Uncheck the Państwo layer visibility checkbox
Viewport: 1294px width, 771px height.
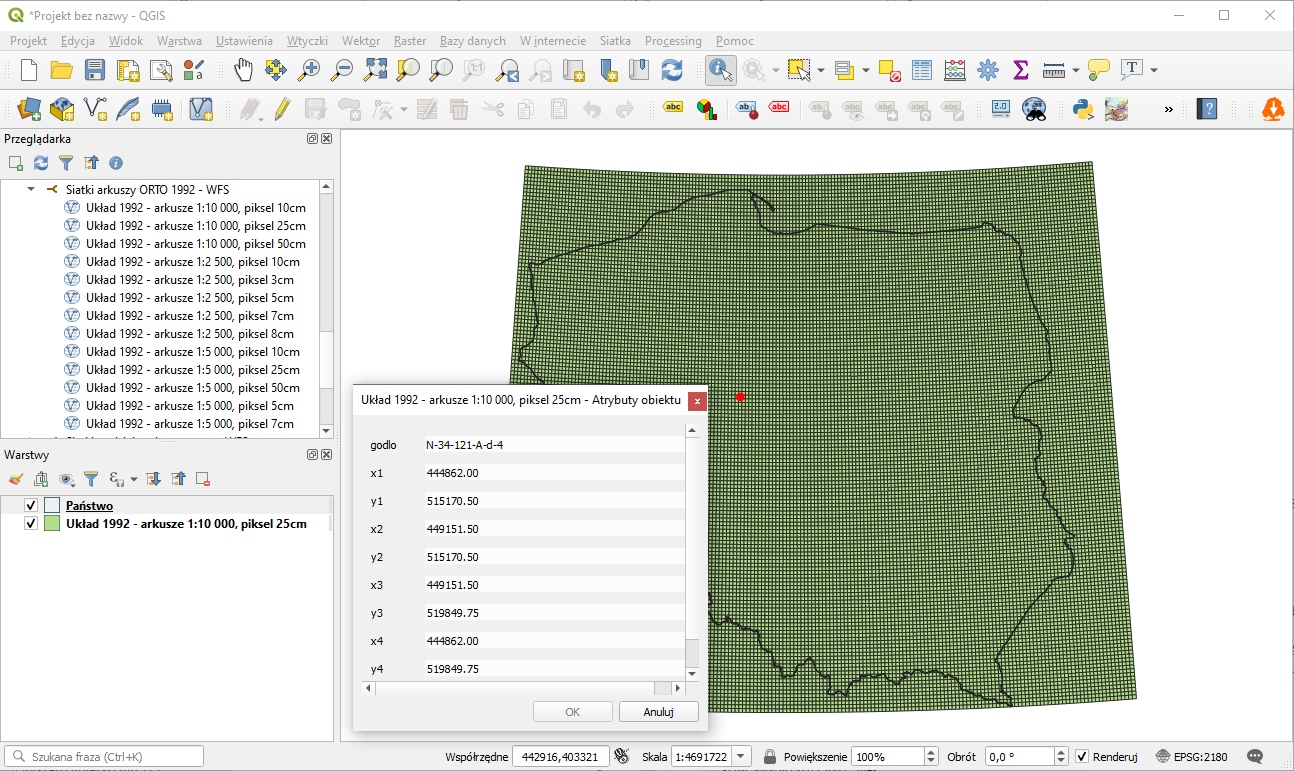(31, 506)
